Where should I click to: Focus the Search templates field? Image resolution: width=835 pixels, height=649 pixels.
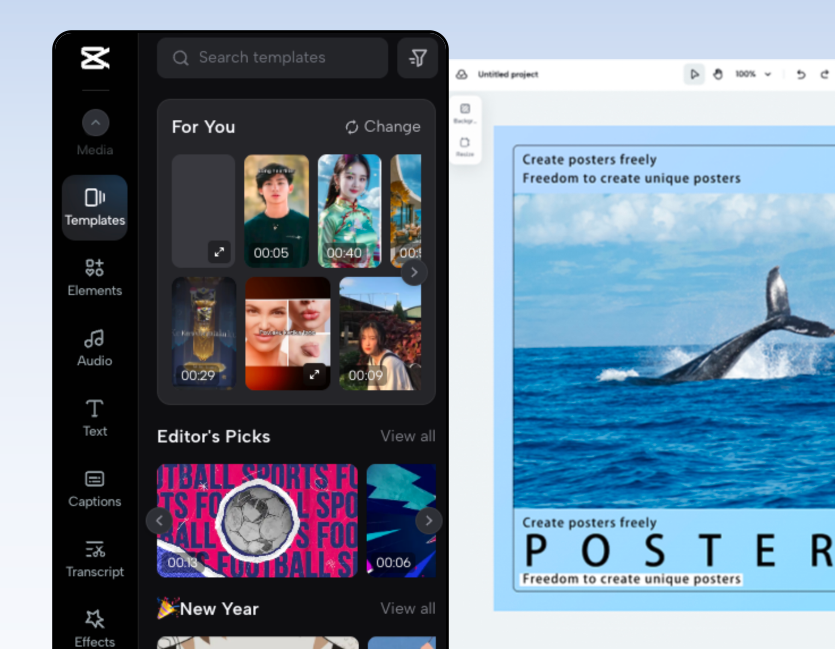pos(272,57)
